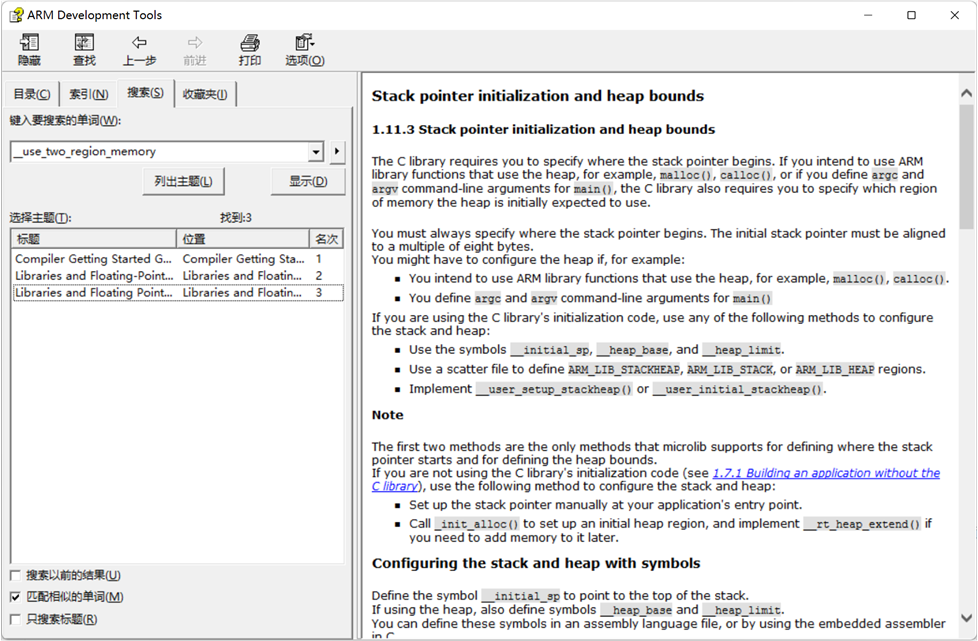The width and height of the screenshot is (978, 641).
Task: Sort results by 标题 column header
Action: 93,239
